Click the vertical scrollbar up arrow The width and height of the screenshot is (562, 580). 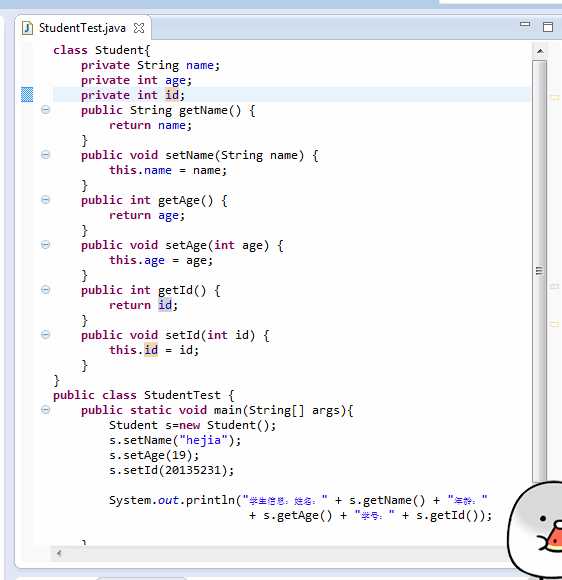click(540, 51)
